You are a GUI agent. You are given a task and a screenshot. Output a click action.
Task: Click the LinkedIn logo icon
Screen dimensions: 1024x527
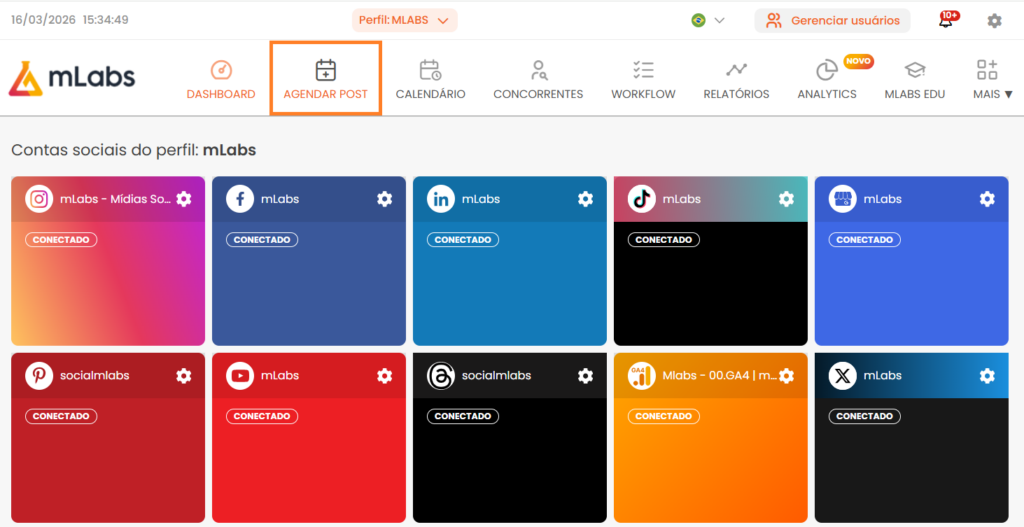point(441,199)
